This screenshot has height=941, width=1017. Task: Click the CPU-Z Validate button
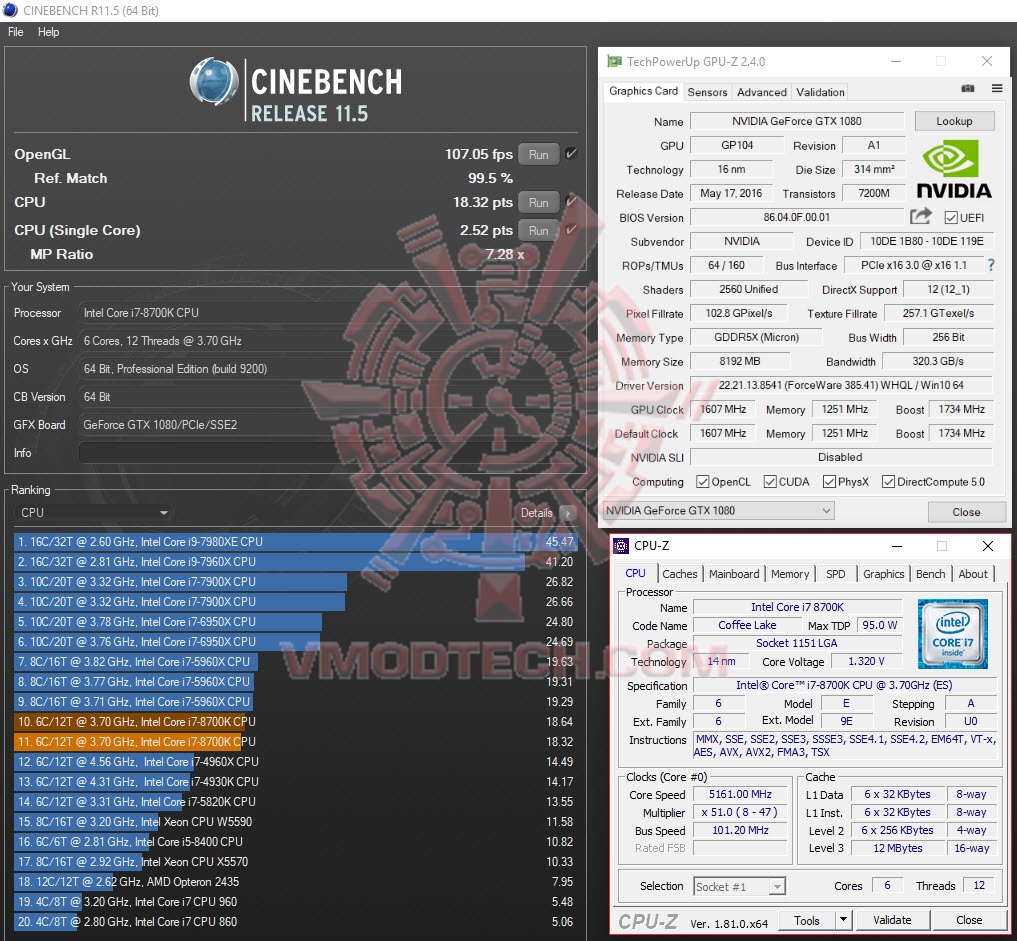(x=892, y=920)
